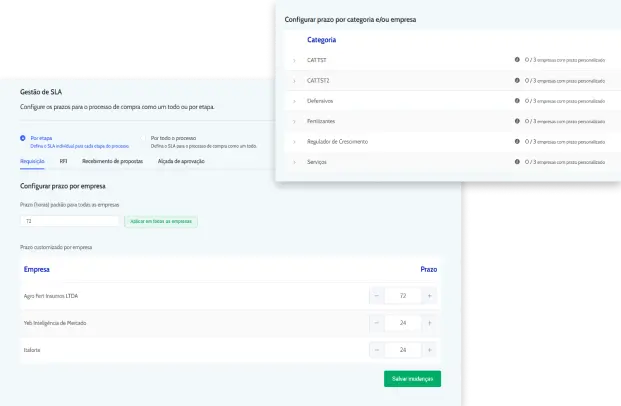Click info icon in CATTST row
The height and width of the screenshot is (406, 621).
point(517,60)
